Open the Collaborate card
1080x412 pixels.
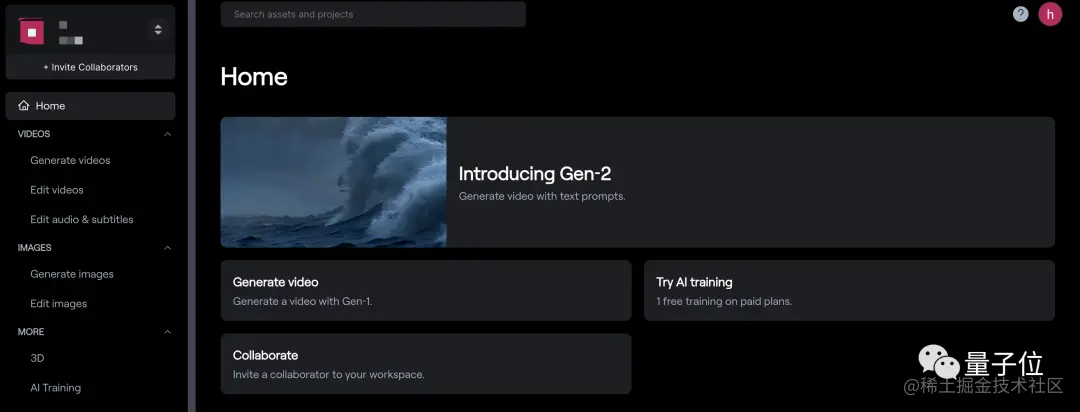[x=426, y=364]
